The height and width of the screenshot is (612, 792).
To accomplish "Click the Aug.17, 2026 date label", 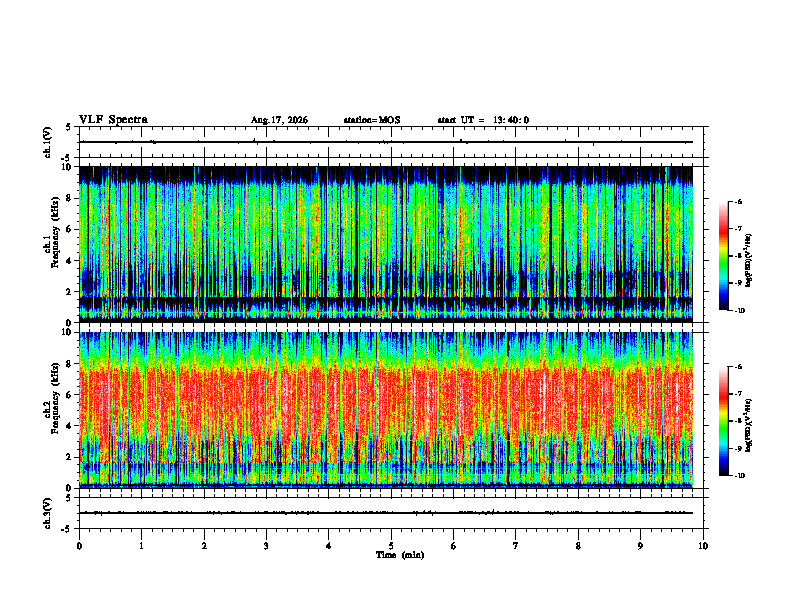I will pos(279,120).
